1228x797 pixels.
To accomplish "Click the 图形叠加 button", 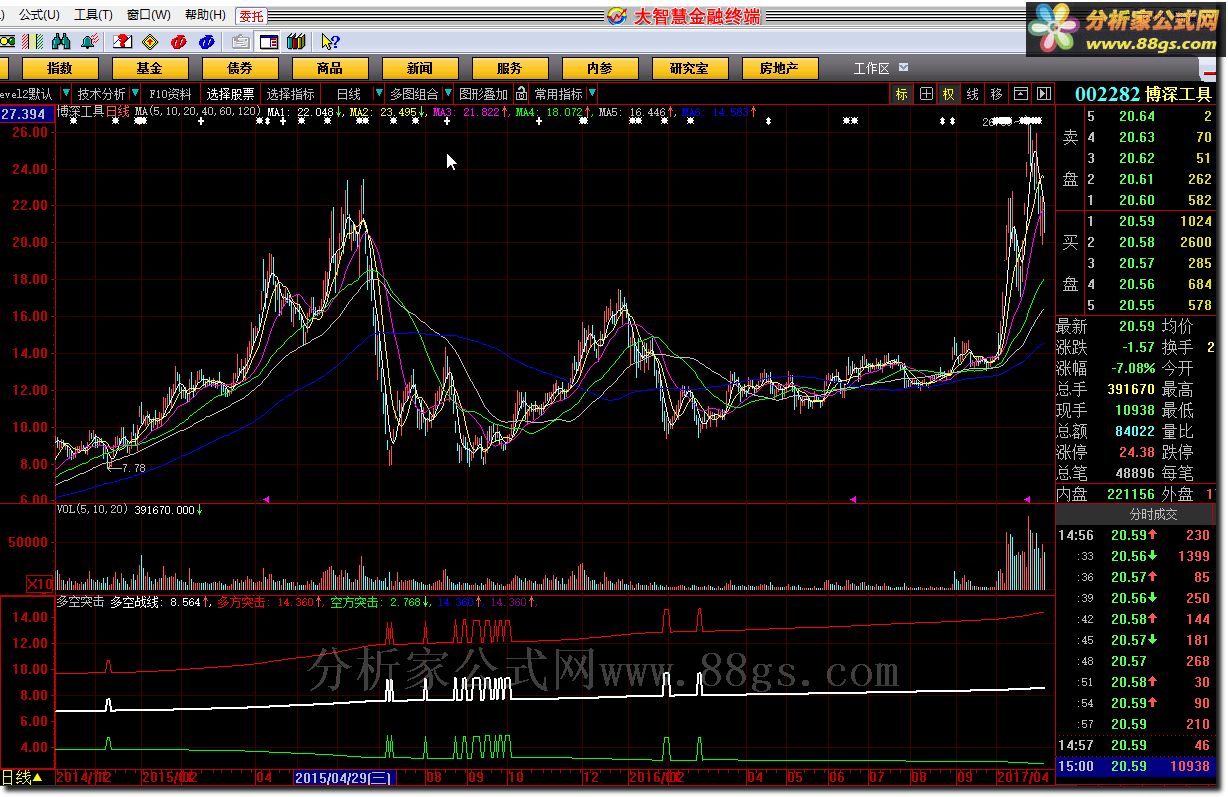I will (483, 94).
